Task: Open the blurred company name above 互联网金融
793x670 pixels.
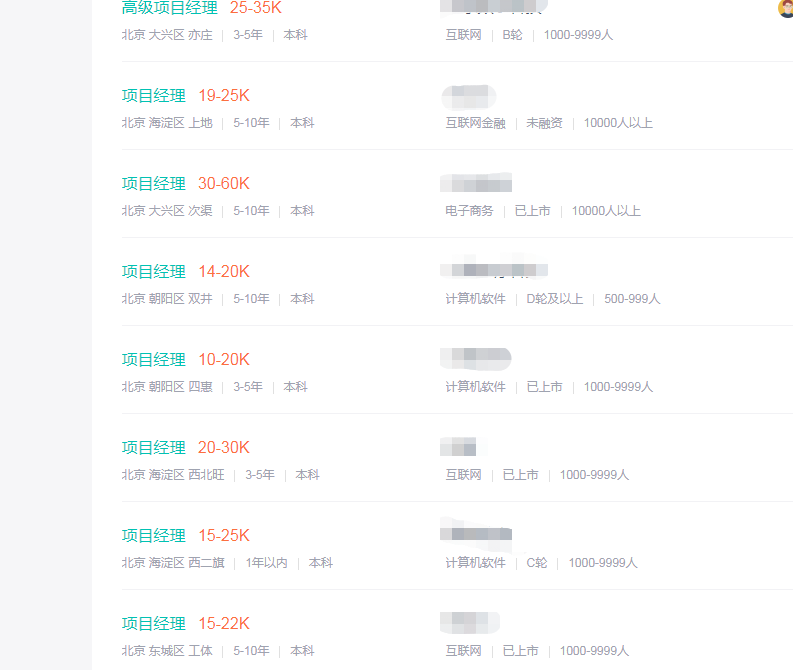Action: coord(468,96)
